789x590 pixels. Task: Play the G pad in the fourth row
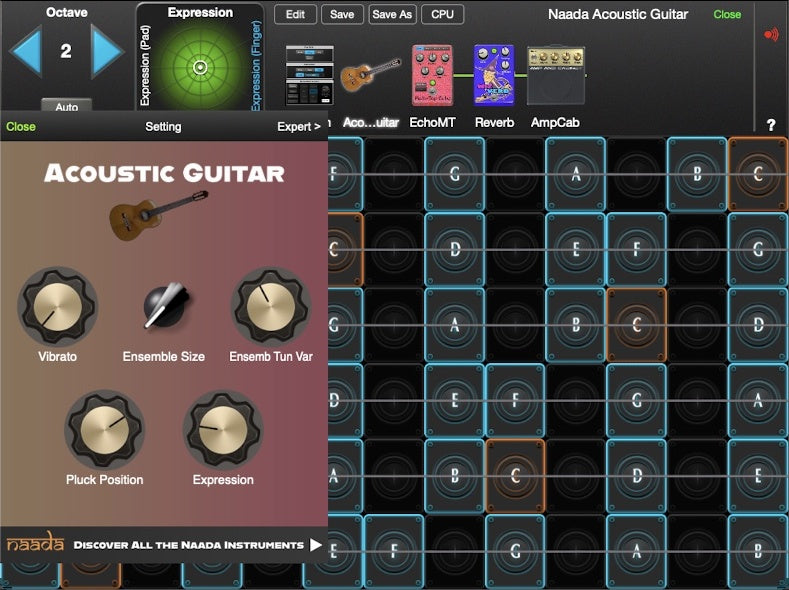pos(637,400)
